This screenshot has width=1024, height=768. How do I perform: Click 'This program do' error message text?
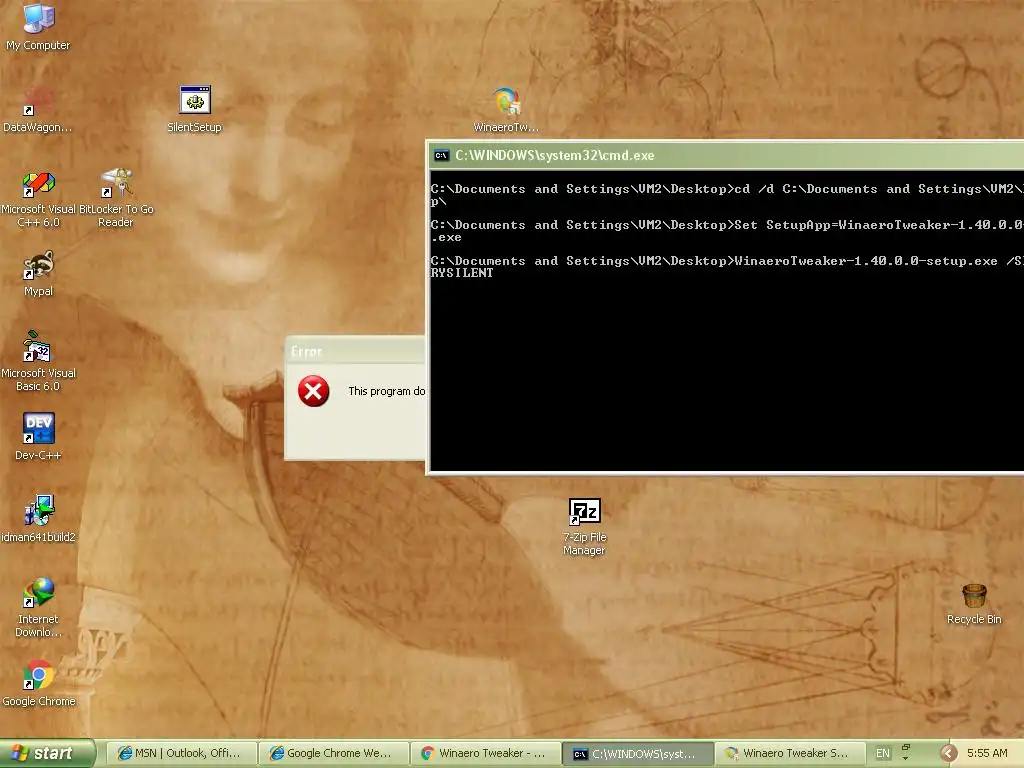point(387,391)
